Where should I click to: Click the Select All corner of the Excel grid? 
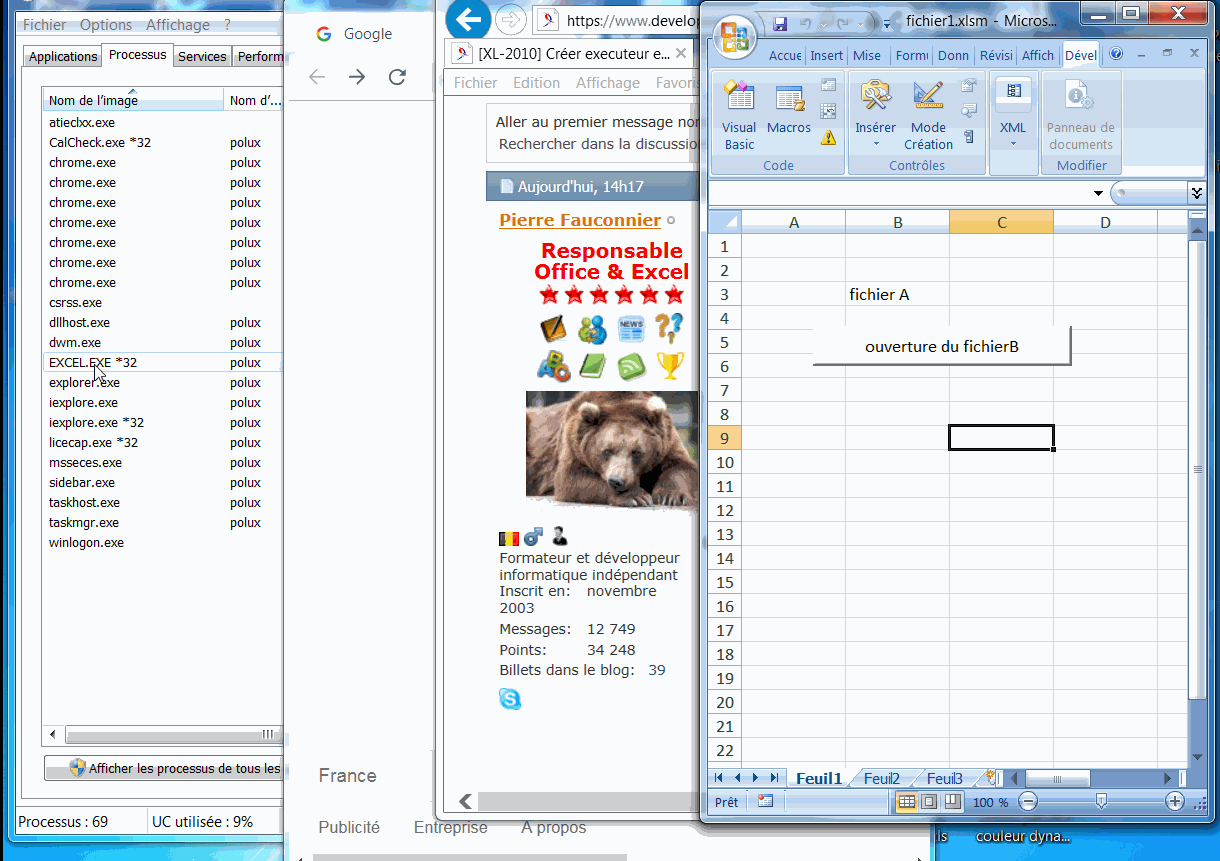tap(724, 221)
